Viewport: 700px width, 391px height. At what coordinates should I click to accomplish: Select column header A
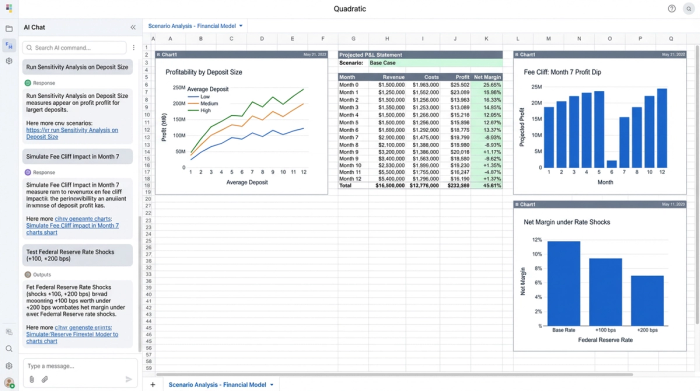tap(170, 39)
